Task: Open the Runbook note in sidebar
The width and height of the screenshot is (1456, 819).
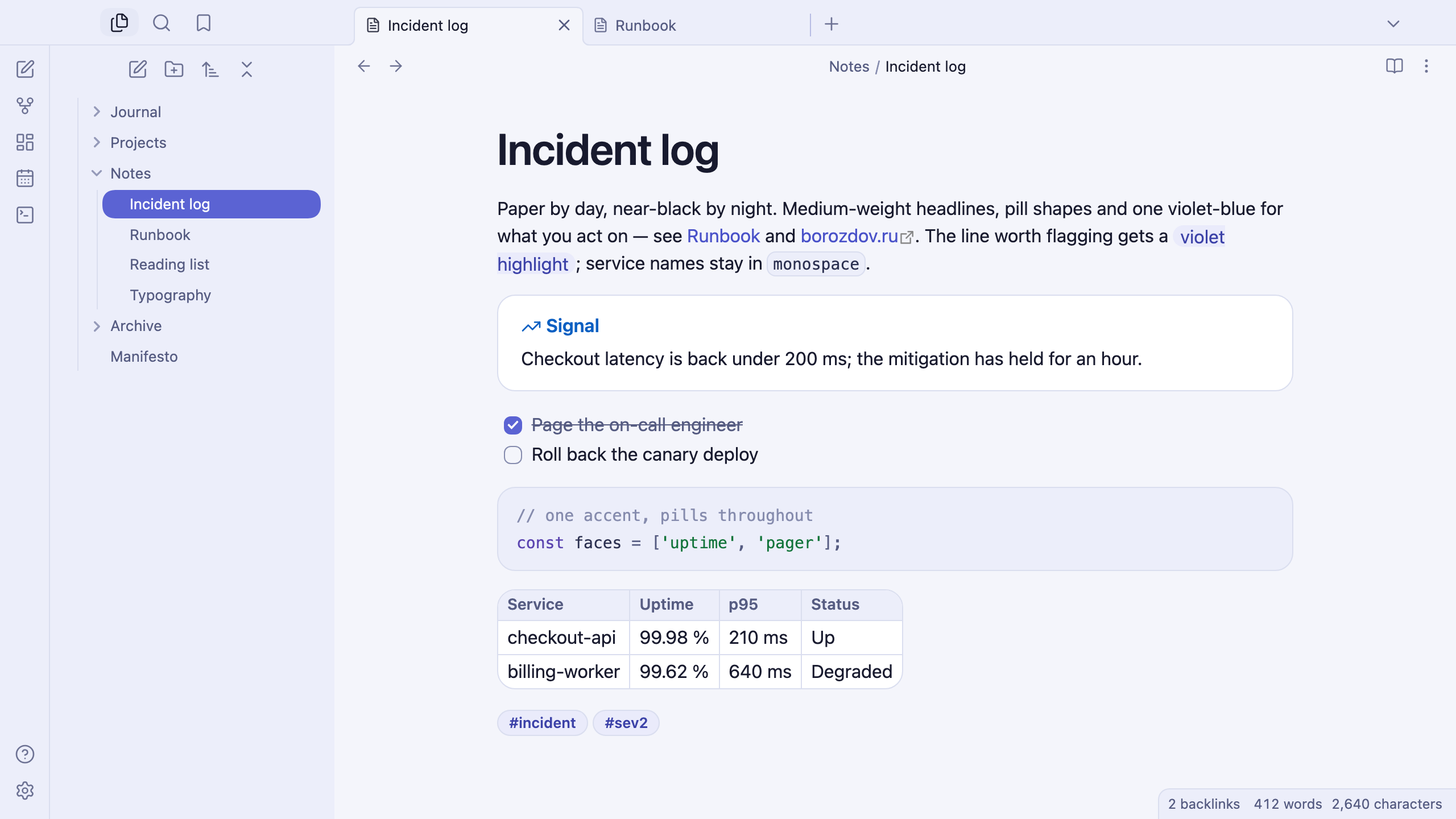Action: [x=212, y=235]
